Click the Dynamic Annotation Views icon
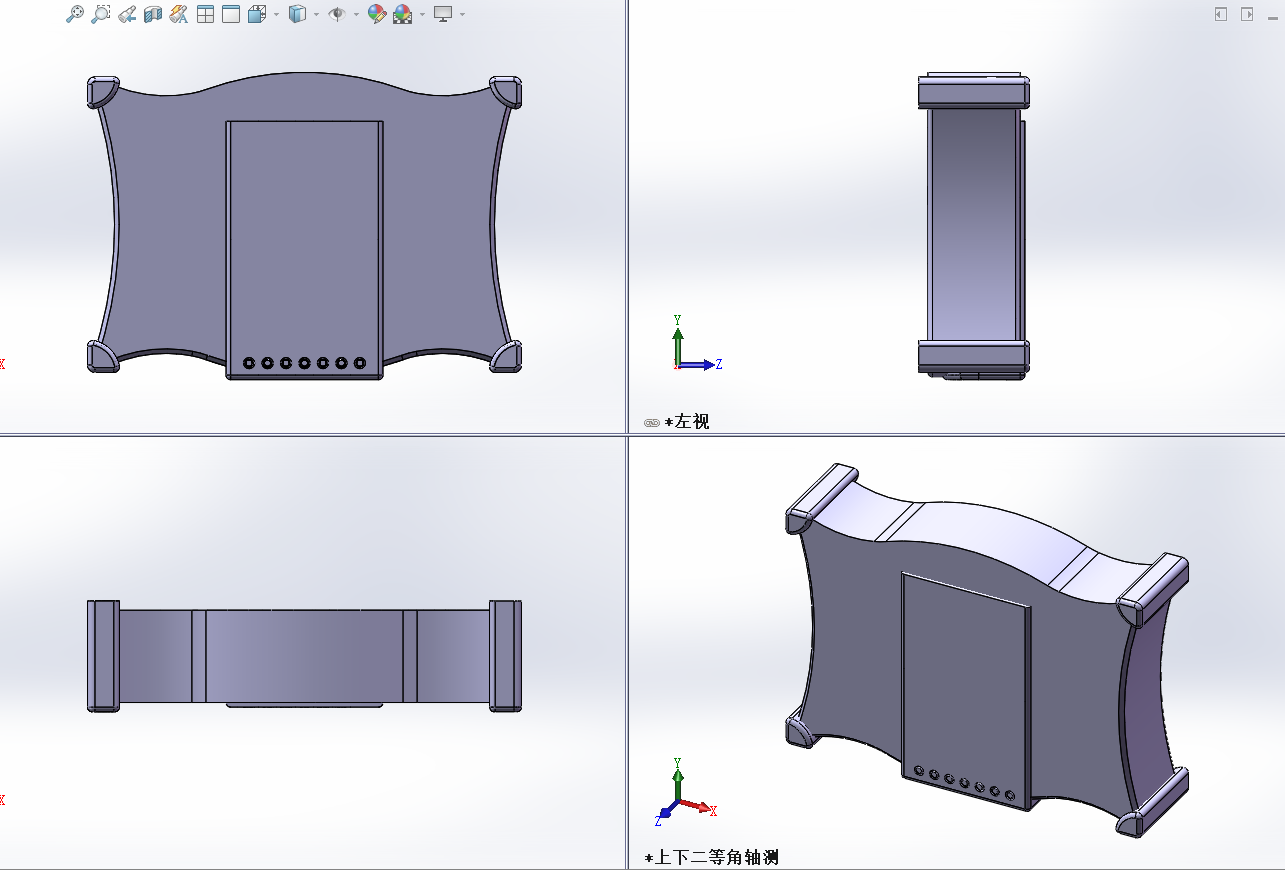Viewport: 1285px width, 870px height. (x=179, y=14)
